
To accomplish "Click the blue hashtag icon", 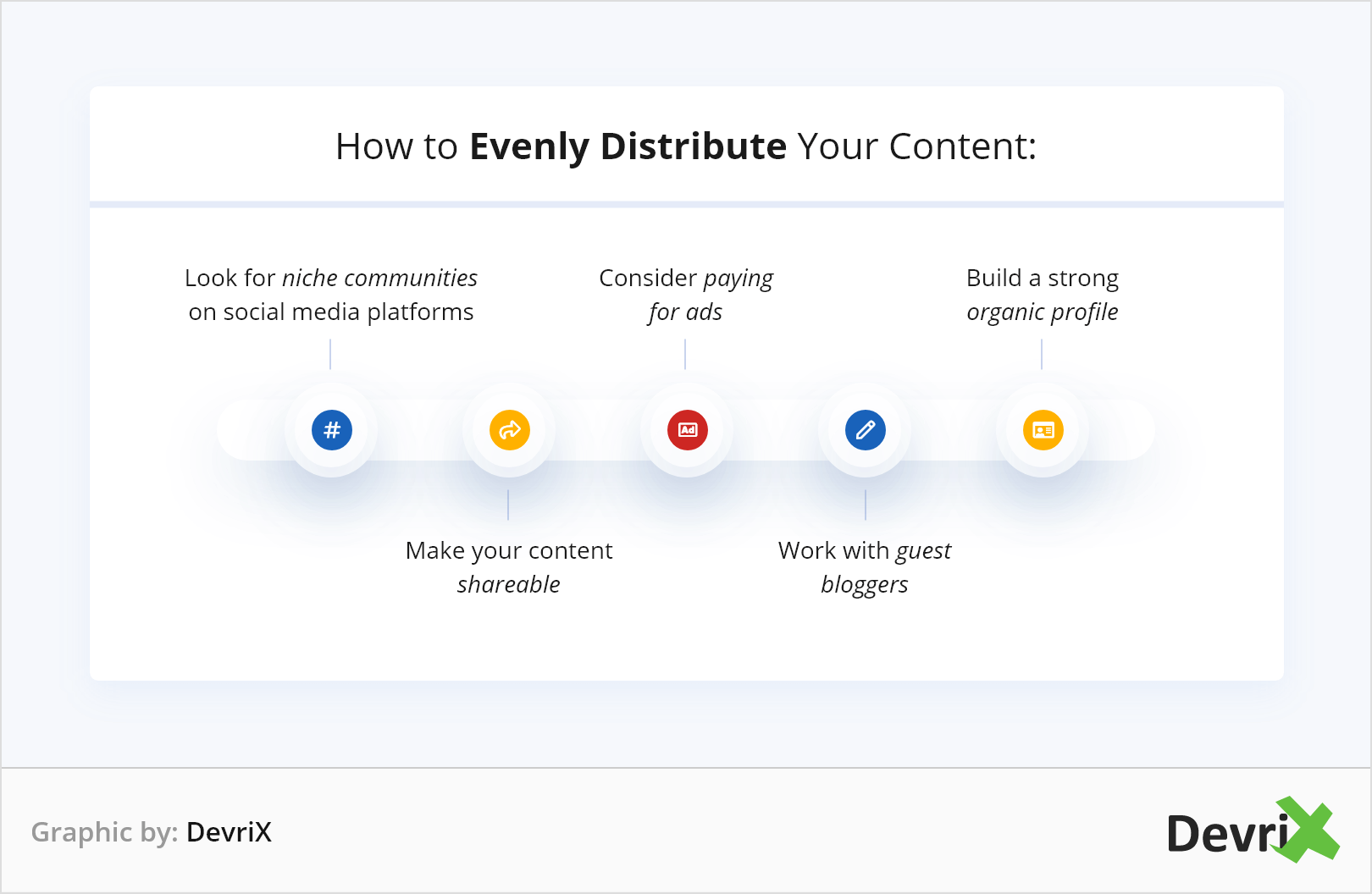I will click(x=332, y=430).
